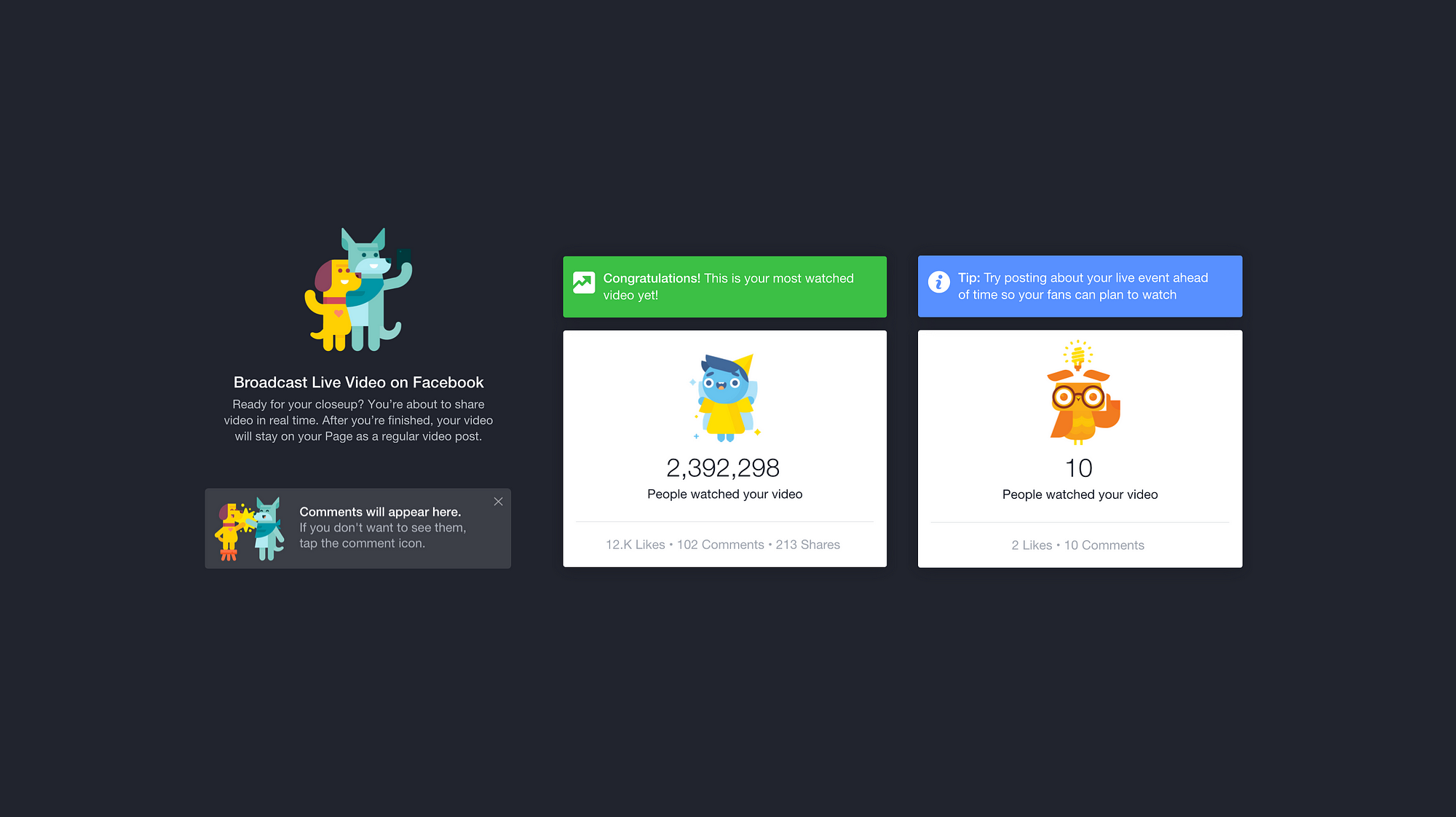
Task: Click the green Congratulations banner text
Action: tap(728, 287)
